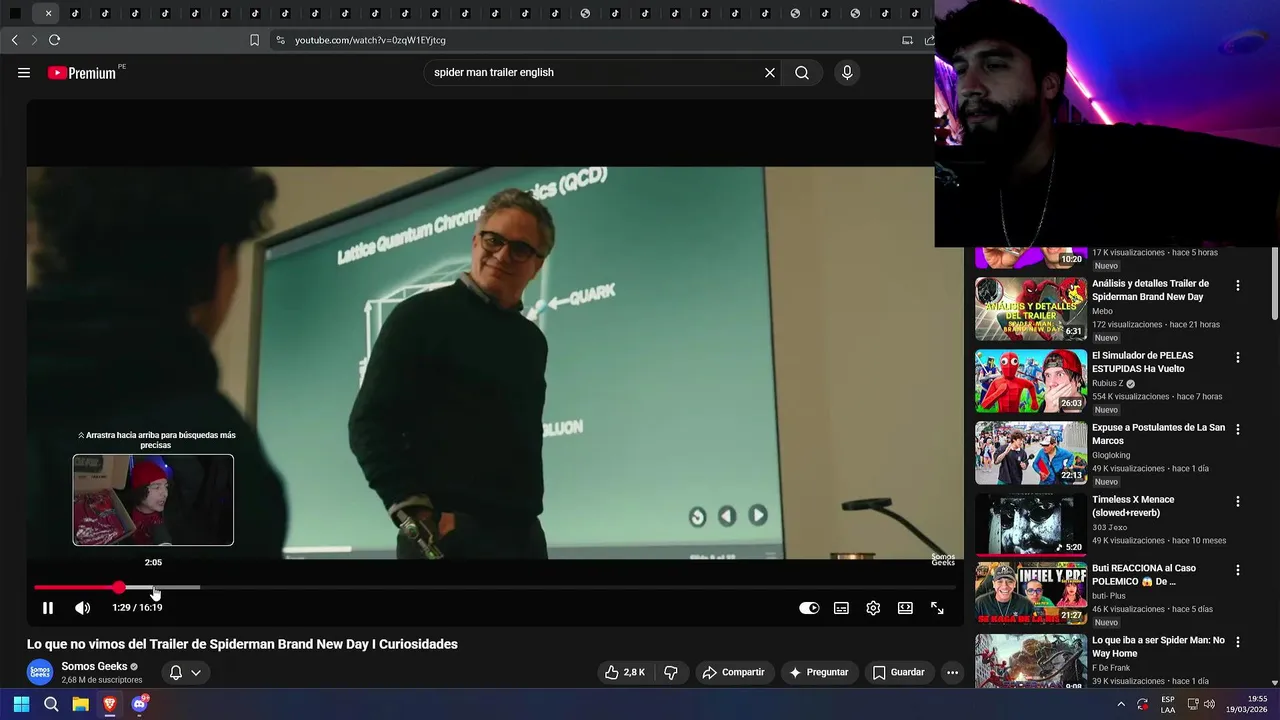Viewport: 1280px width, 720px height.
Task: Open site settings icon beside the URL
Action: click(x=280, y=40)
